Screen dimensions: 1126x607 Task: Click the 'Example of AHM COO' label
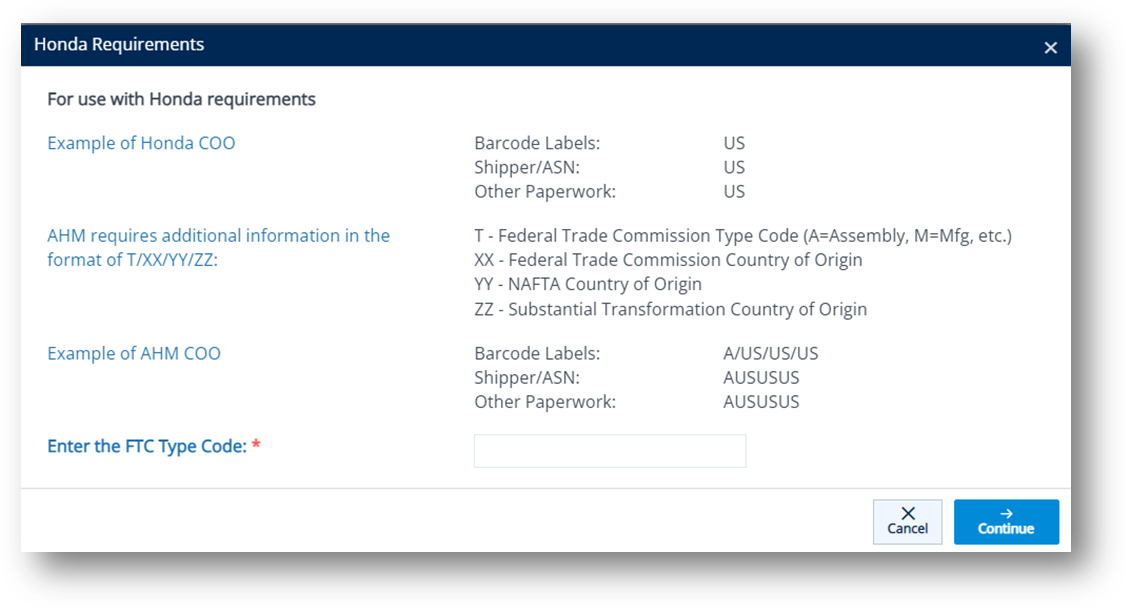(134, 353)
